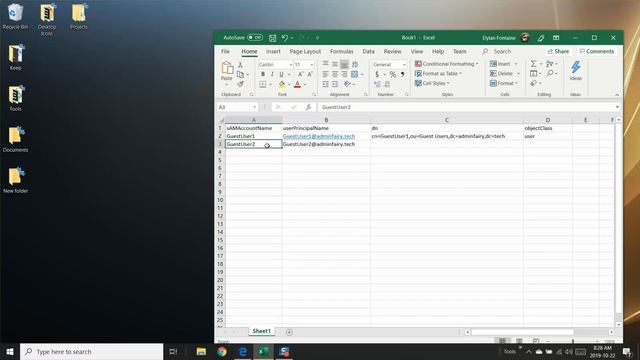Image resolution: width=640 pixels, height=360 pixels.
Task: Align text left
Action: click(x=325, y=74)
